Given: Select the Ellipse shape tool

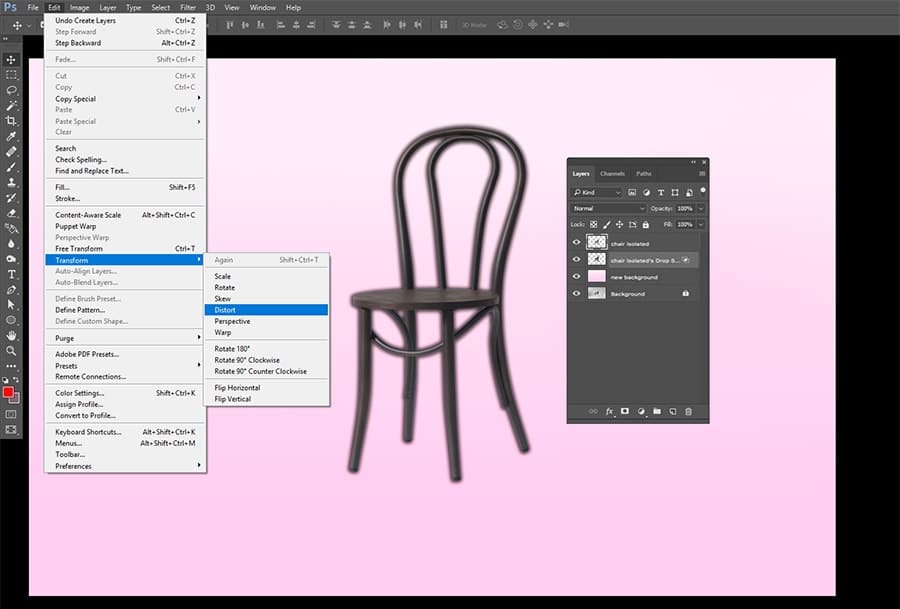Looking at the screenshot, I should [11, 320].
